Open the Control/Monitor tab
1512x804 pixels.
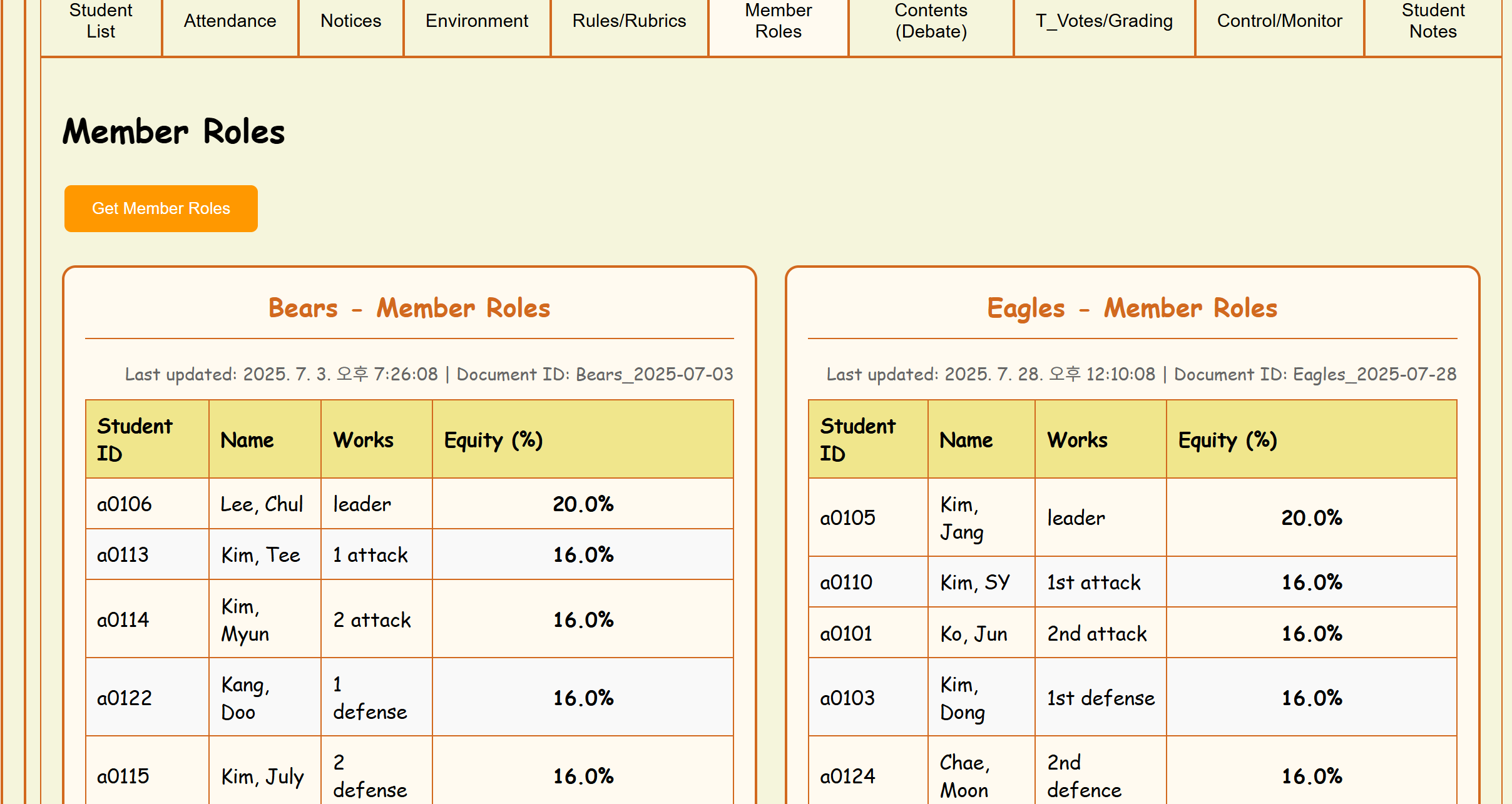tap(1279, 21)
